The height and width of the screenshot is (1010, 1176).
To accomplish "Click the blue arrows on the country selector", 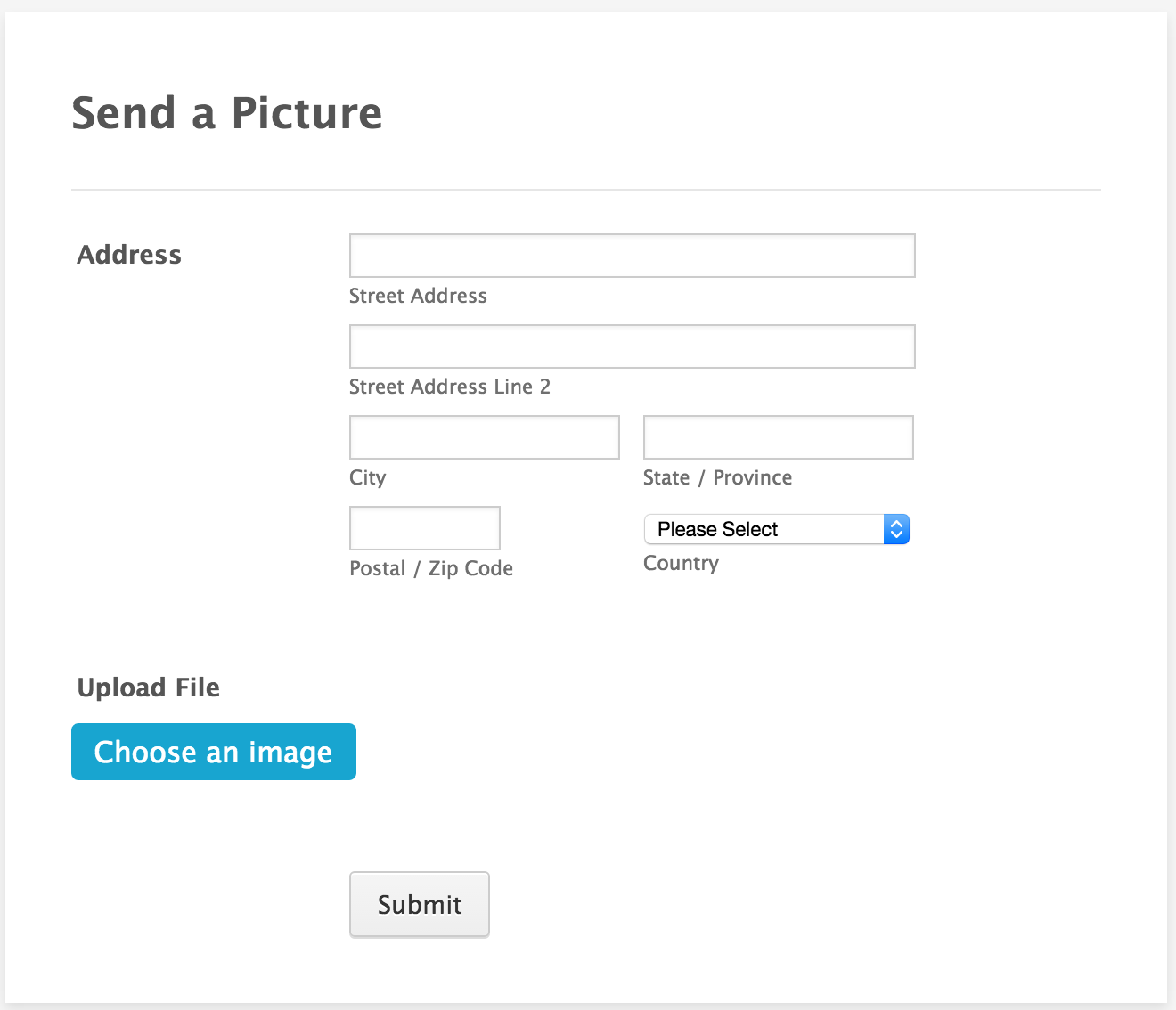I will tap(896, 529).
